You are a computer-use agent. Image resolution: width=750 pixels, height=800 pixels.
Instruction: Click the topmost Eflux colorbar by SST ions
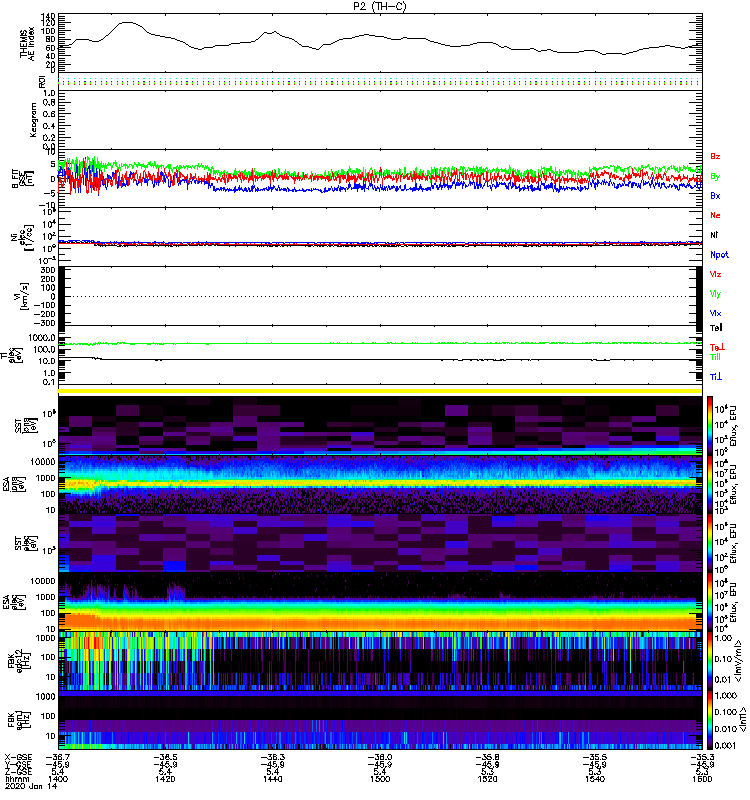710,425
